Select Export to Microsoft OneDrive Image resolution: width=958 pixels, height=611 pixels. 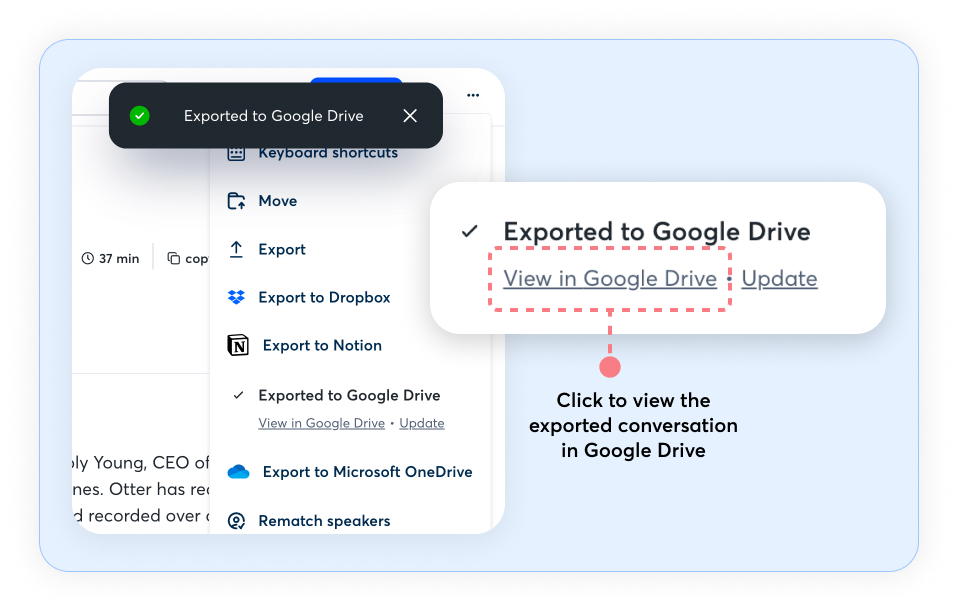[368, 472]
